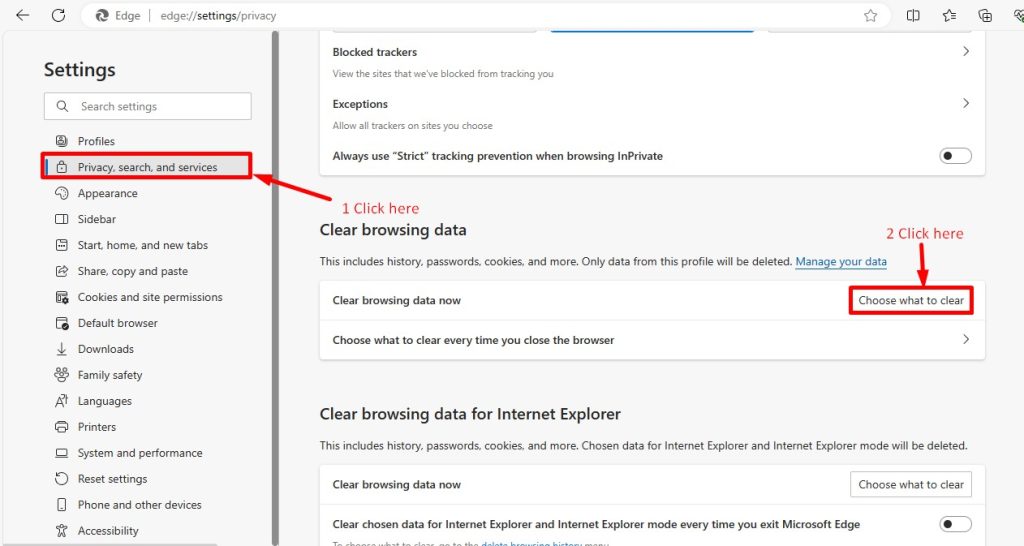Screen dimensions: 1024x546
Task: Expand Blocked trackers chevron
Action: click(966, 51)
